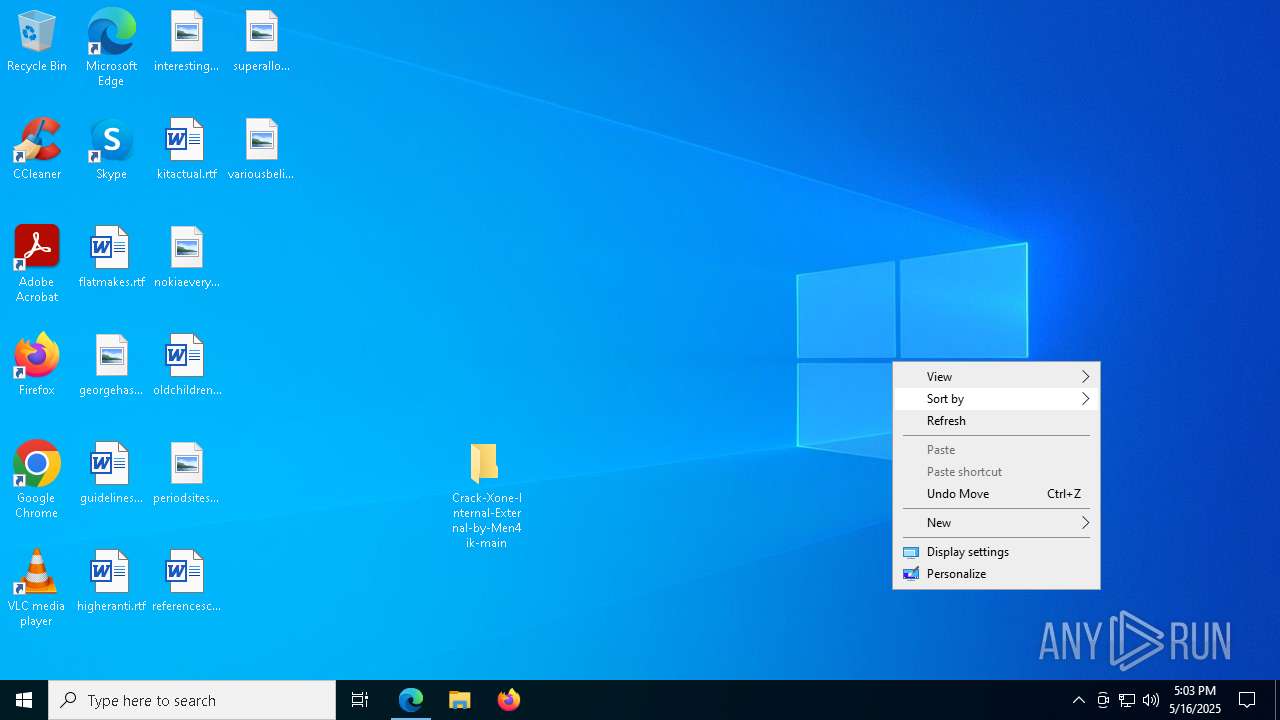Image resolution: width=1280 pixels, height=720 pixels.
Task: Open the network status tray icon
Action: coord(1127,700)
